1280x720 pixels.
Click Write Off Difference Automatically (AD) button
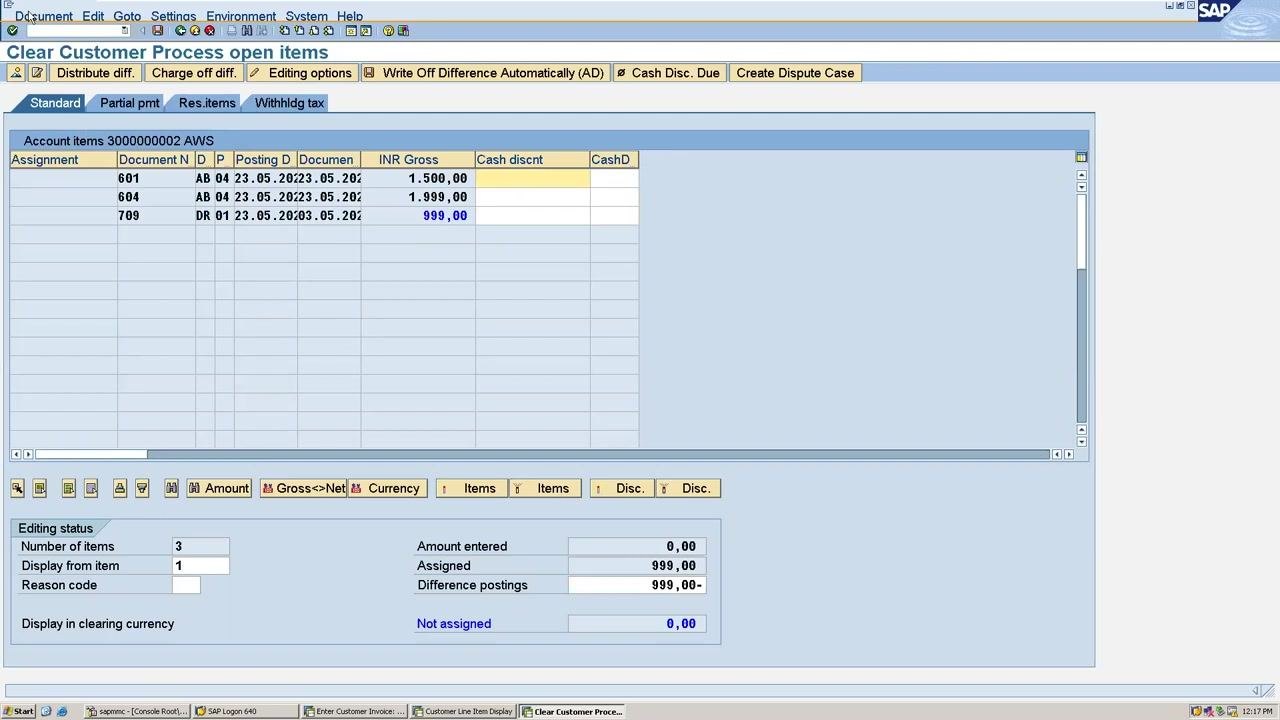(484, 73)
